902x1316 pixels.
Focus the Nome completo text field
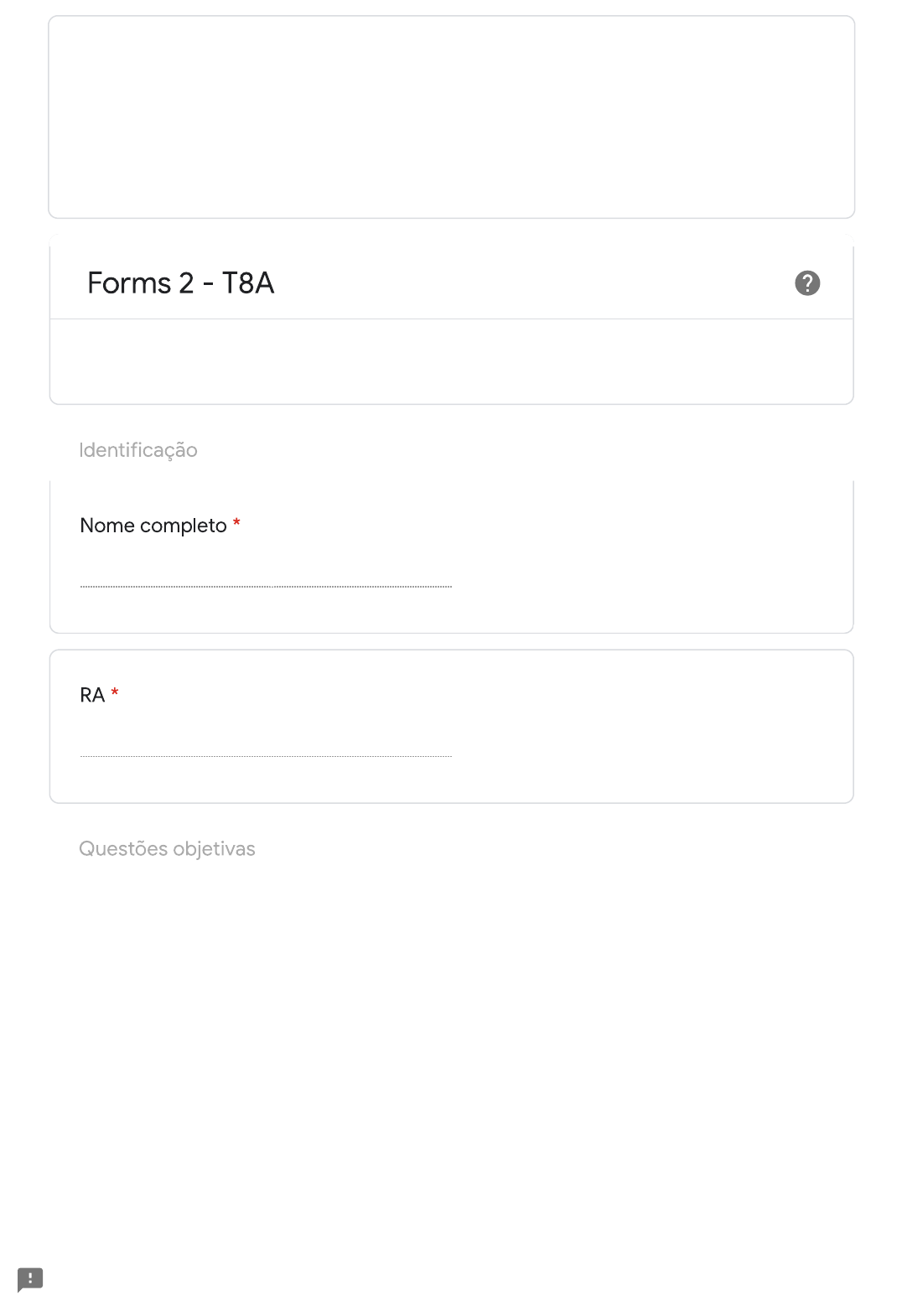click(x=266, y=573)
